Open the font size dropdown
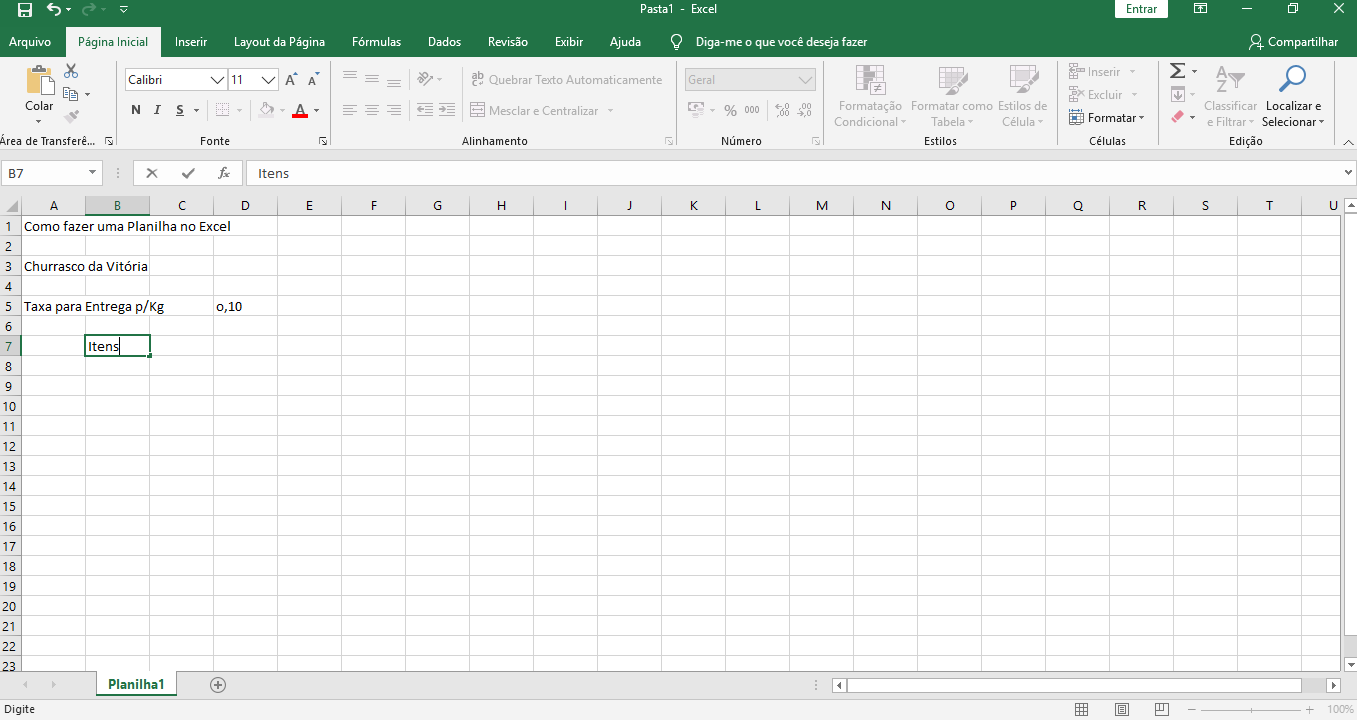 pyautogui.click(x=268, y=80)
